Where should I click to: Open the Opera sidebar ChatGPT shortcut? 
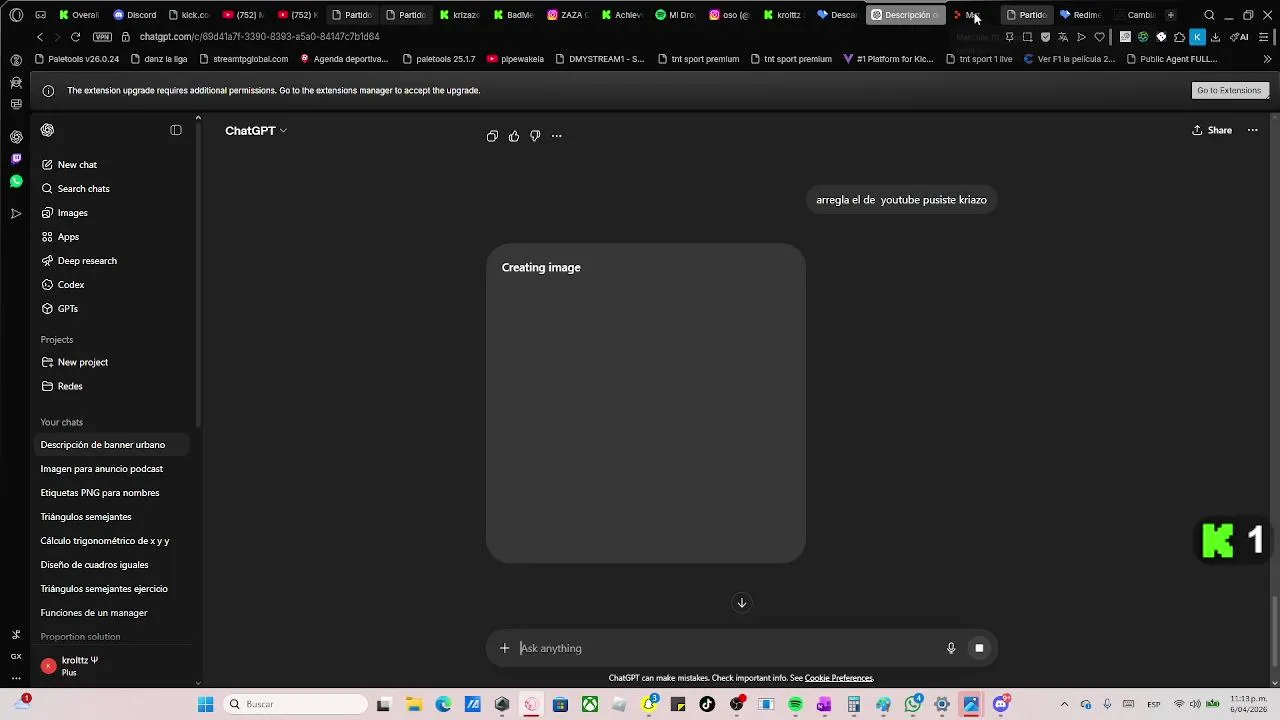[16, 137]
